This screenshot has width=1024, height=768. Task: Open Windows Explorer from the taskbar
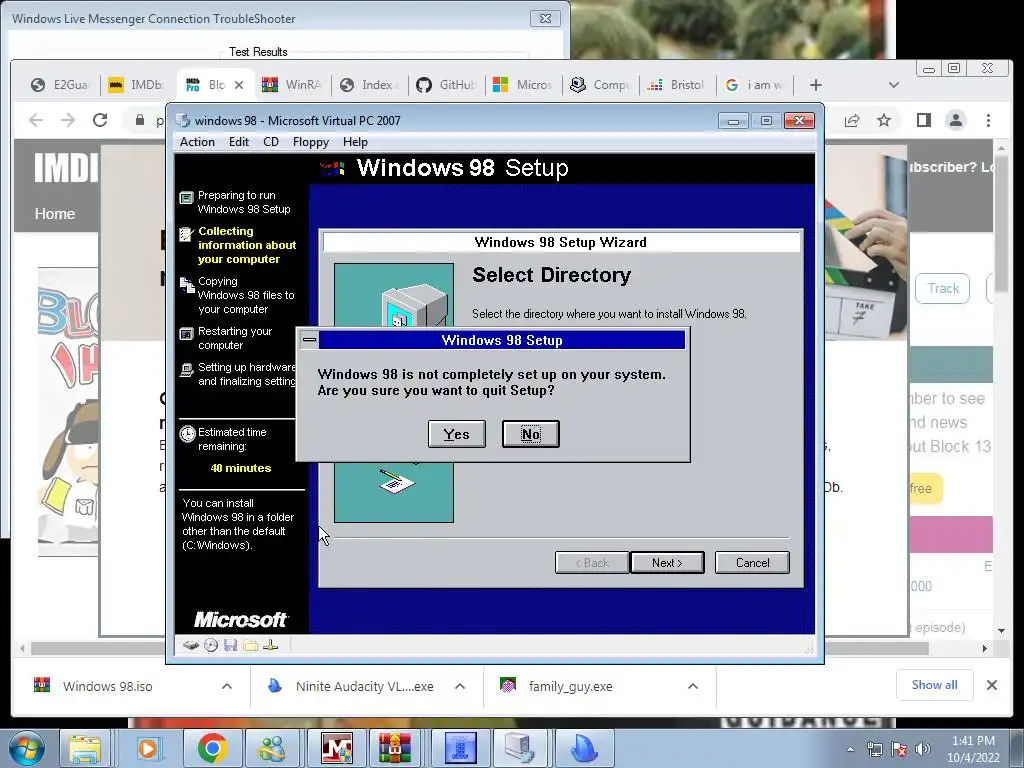(x=85, y=748)
